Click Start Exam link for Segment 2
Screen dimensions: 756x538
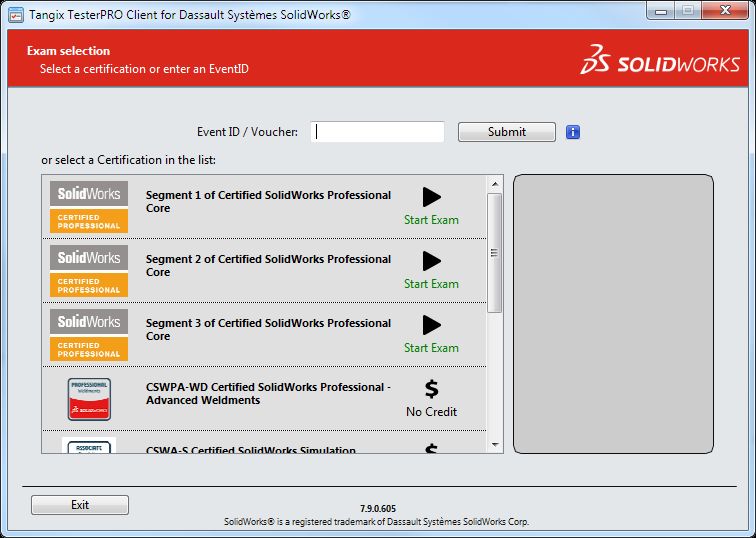point(432,284)
